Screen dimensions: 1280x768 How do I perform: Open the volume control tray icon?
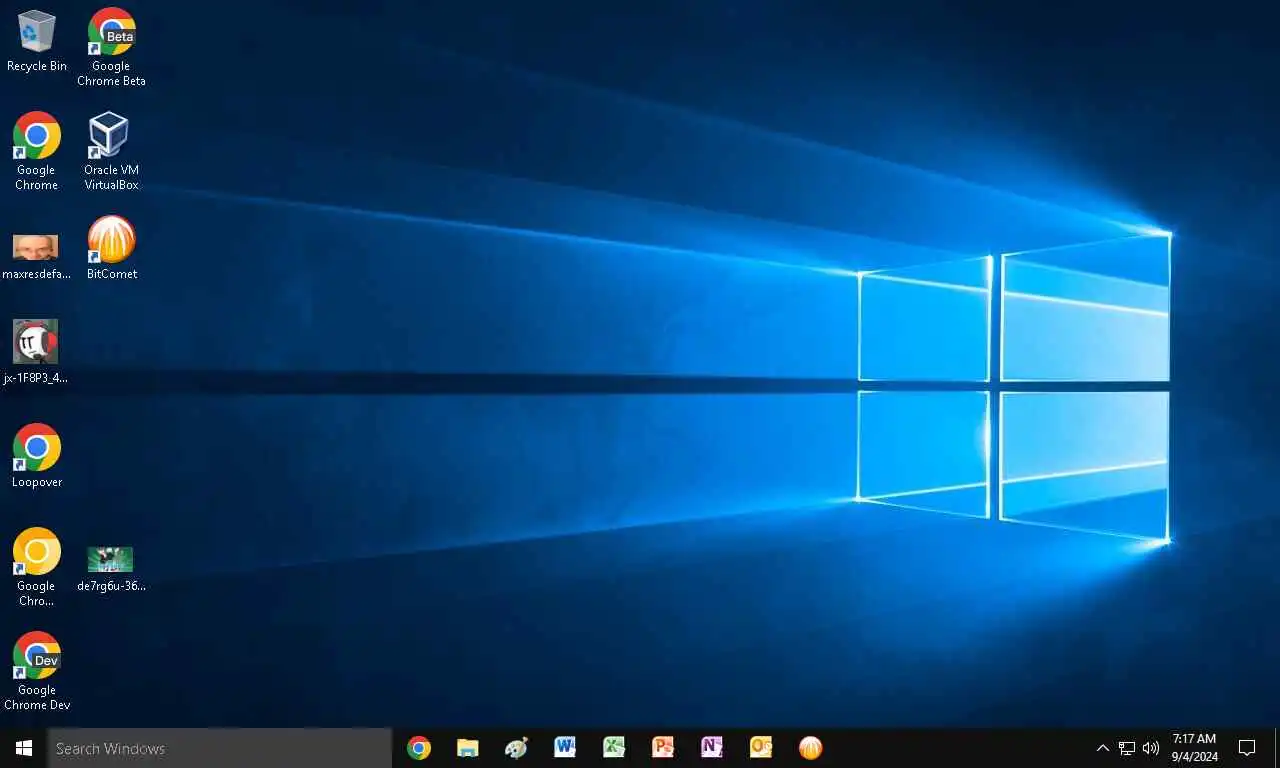[1151, 748]
